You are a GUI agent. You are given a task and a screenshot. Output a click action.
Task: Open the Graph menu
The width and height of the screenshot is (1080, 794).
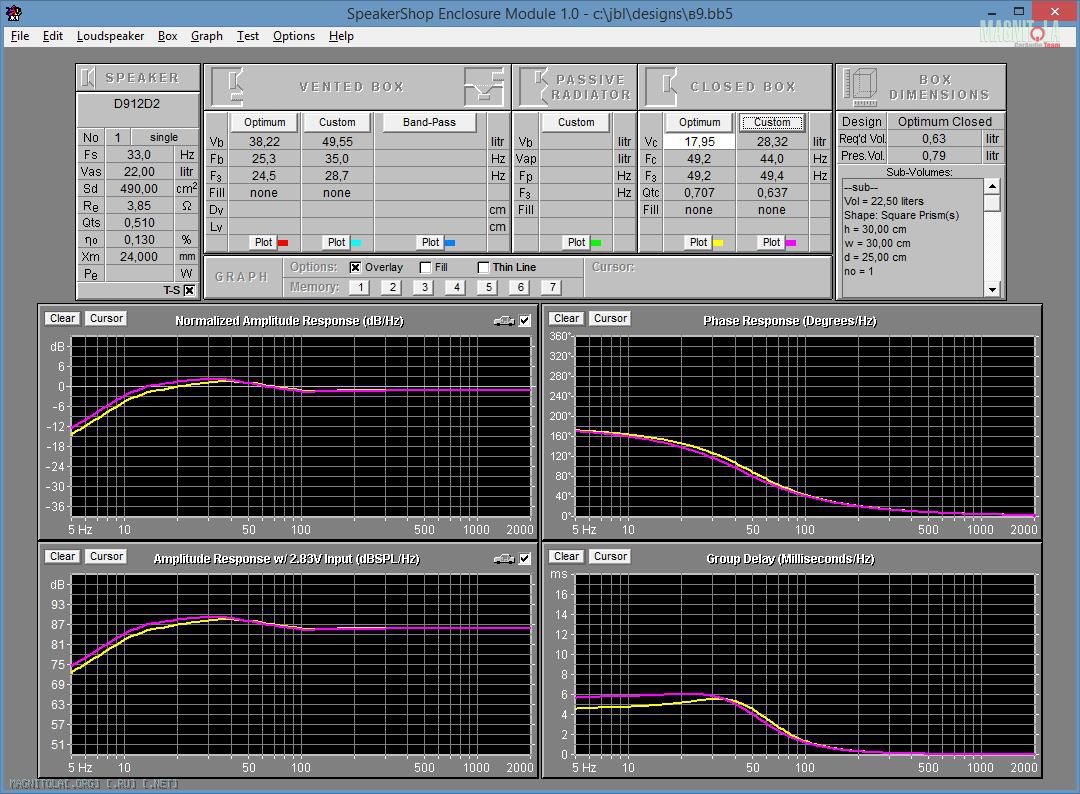tap(207, 36)
